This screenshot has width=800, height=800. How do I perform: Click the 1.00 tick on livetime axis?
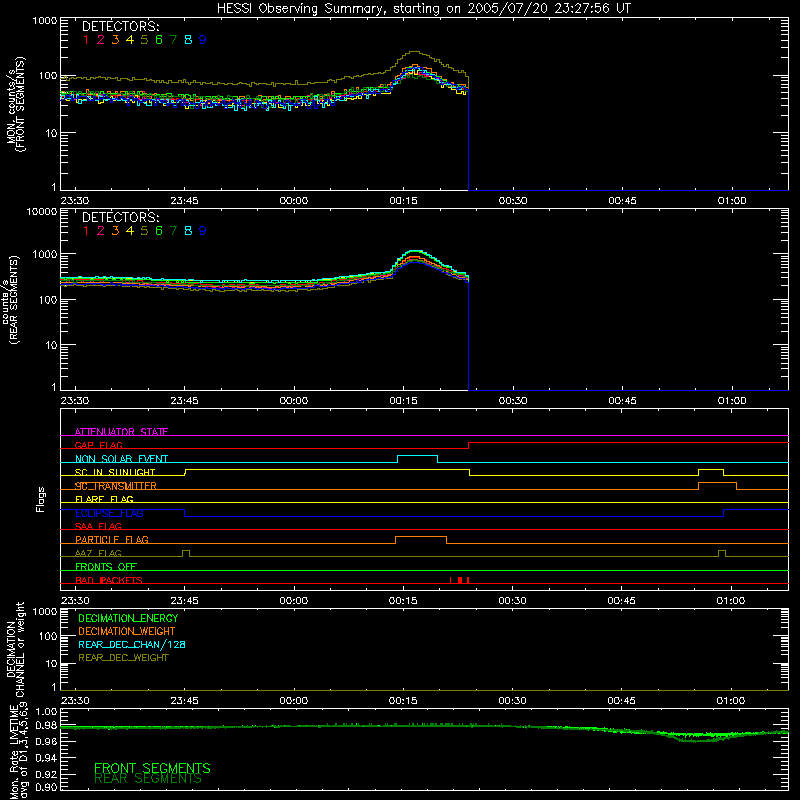tap(46, 711)
